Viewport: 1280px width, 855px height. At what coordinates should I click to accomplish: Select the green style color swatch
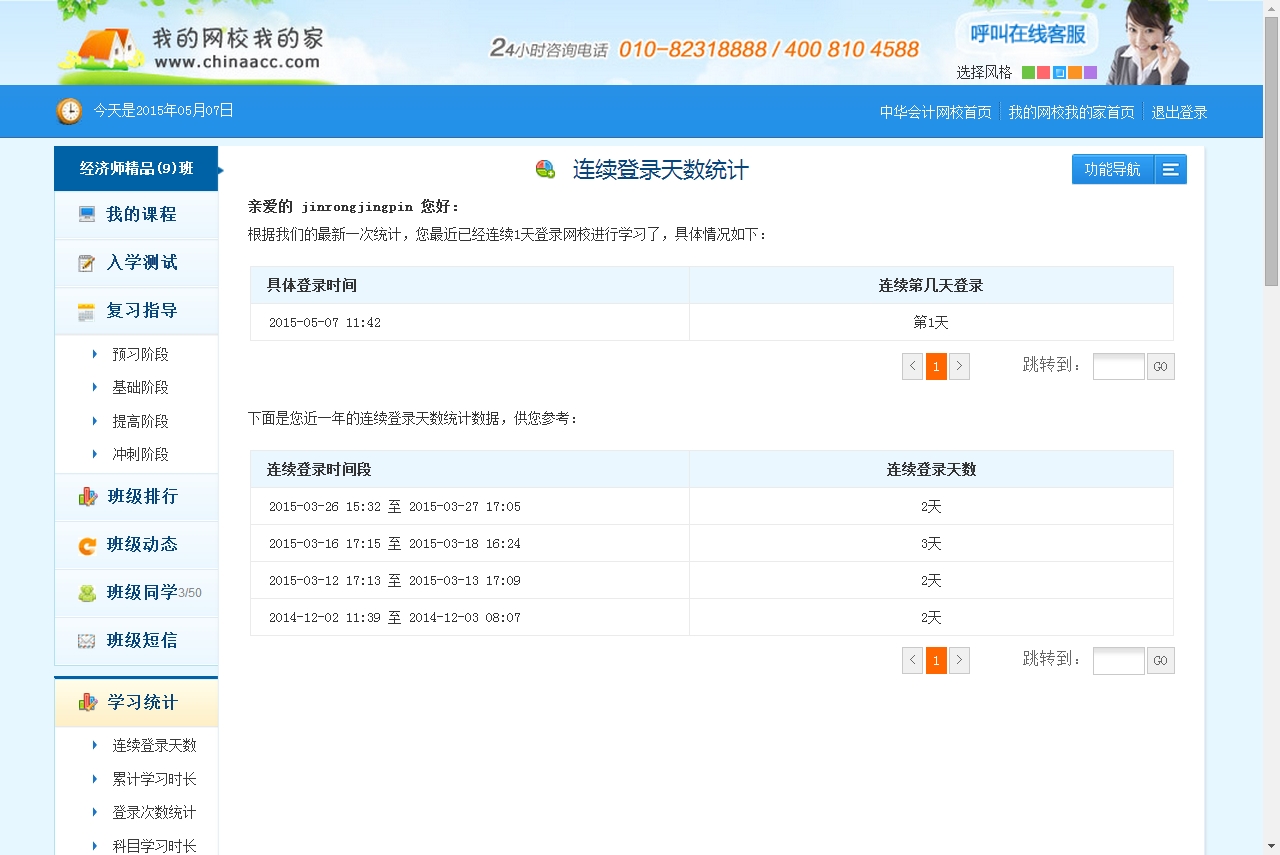[1028, 73]
